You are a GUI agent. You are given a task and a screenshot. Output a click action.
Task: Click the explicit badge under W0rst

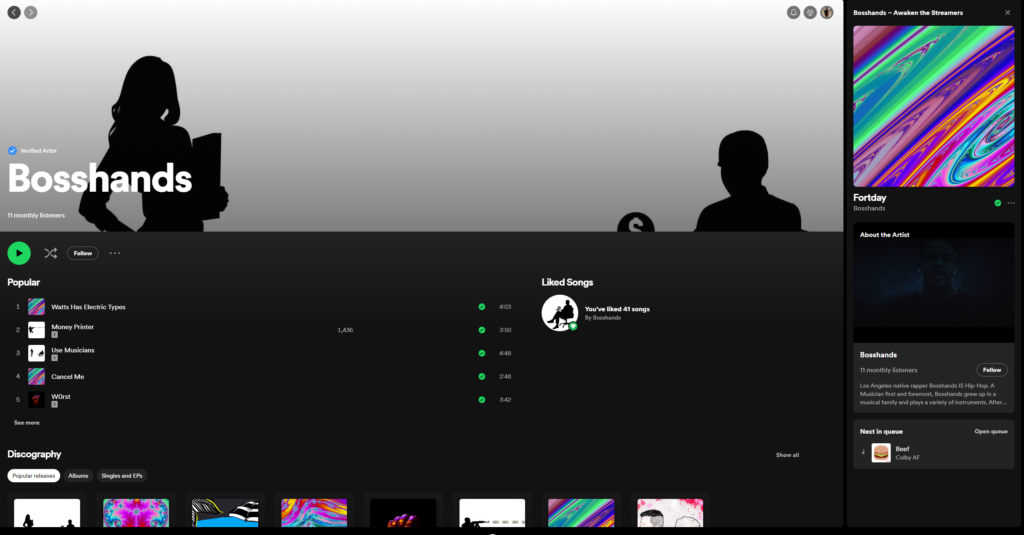[x=54, y=404]
